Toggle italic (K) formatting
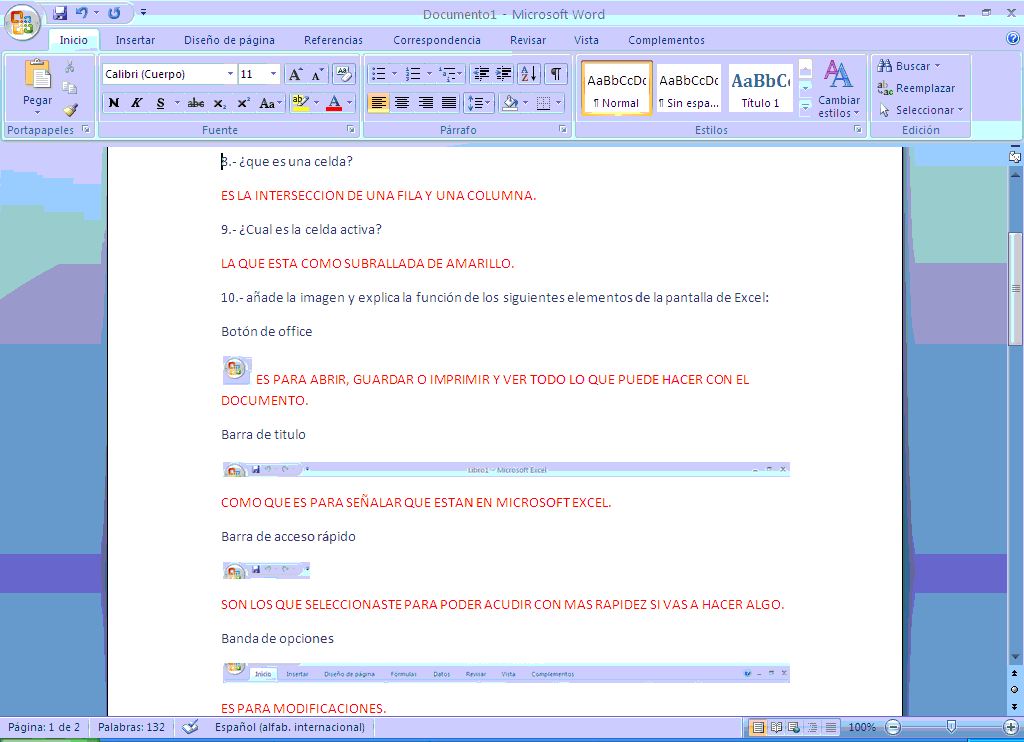 [x=136, y=103]
